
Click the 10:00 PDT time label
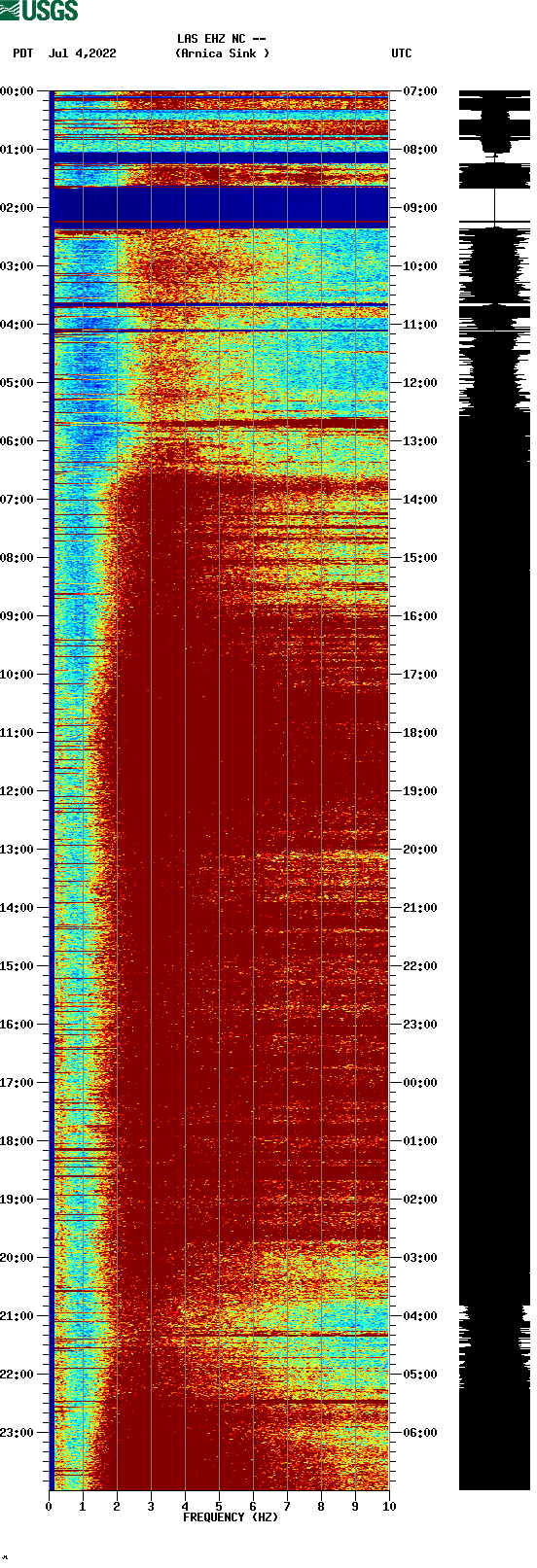(17, 675)
